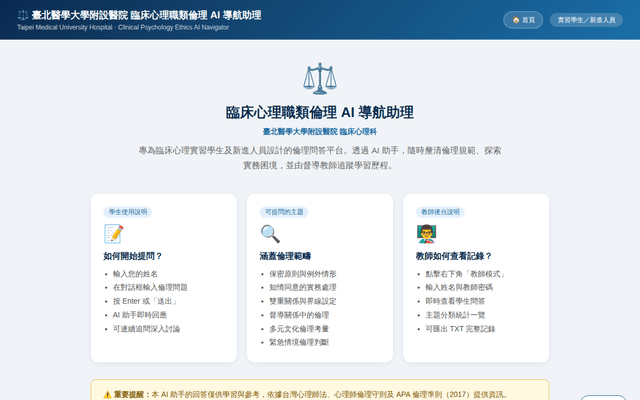Viewport: 640px width, 400px height.
Task: Click the memo pencil icon in the 如何開始提問 card
Action: [x=113, y=234]
